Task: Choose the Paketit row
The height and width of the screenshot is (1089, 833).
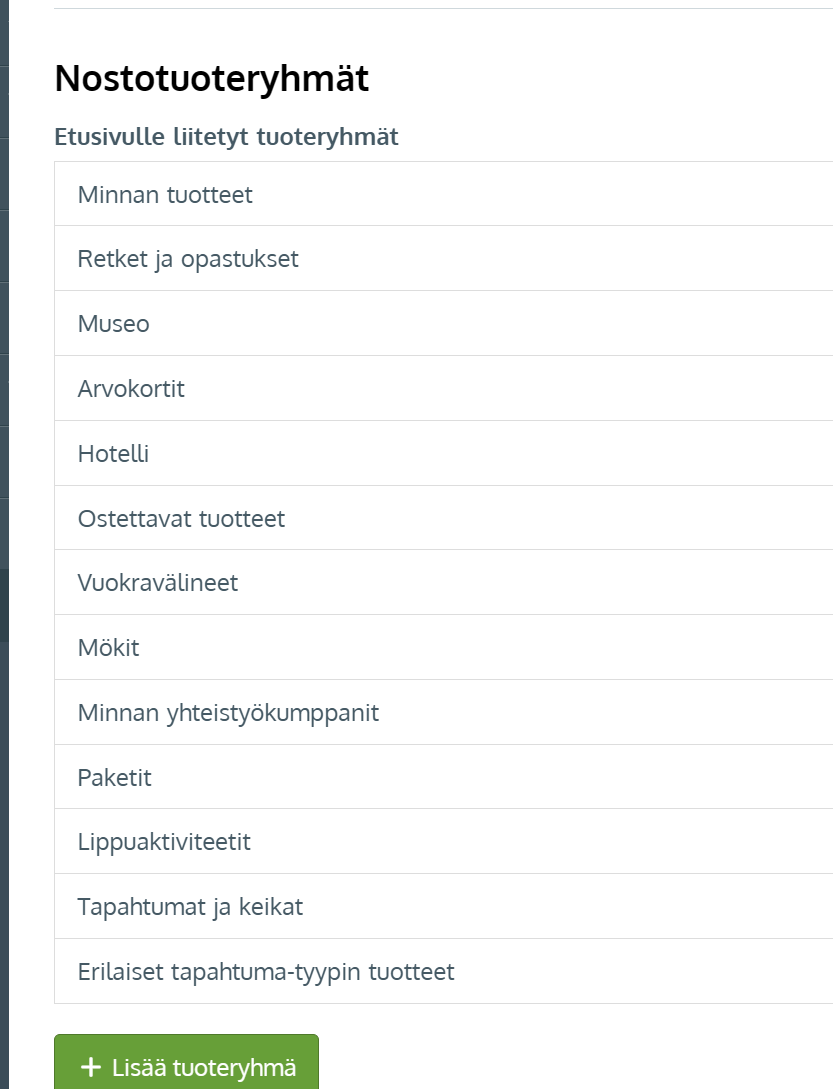Action: coord(443,776)
